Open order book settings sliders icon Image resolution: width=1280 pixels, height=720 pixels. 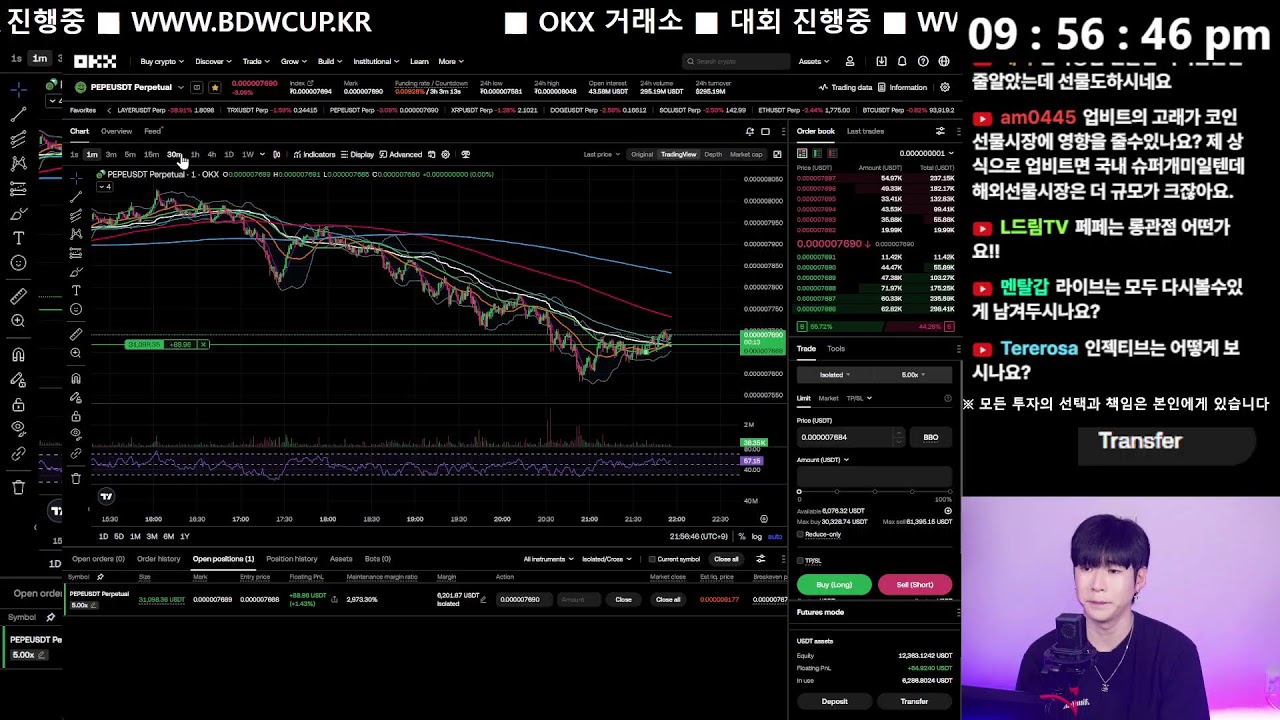coord(940,131)
